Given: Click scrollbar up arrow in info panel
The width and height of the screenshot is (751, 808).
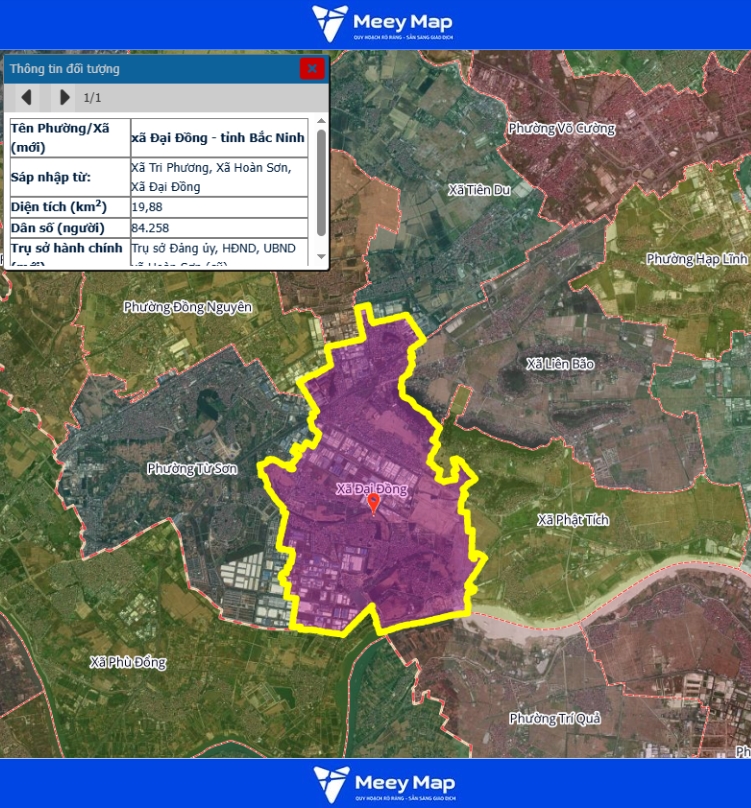Looking at the screenshot, I should (x=321, y=122).
